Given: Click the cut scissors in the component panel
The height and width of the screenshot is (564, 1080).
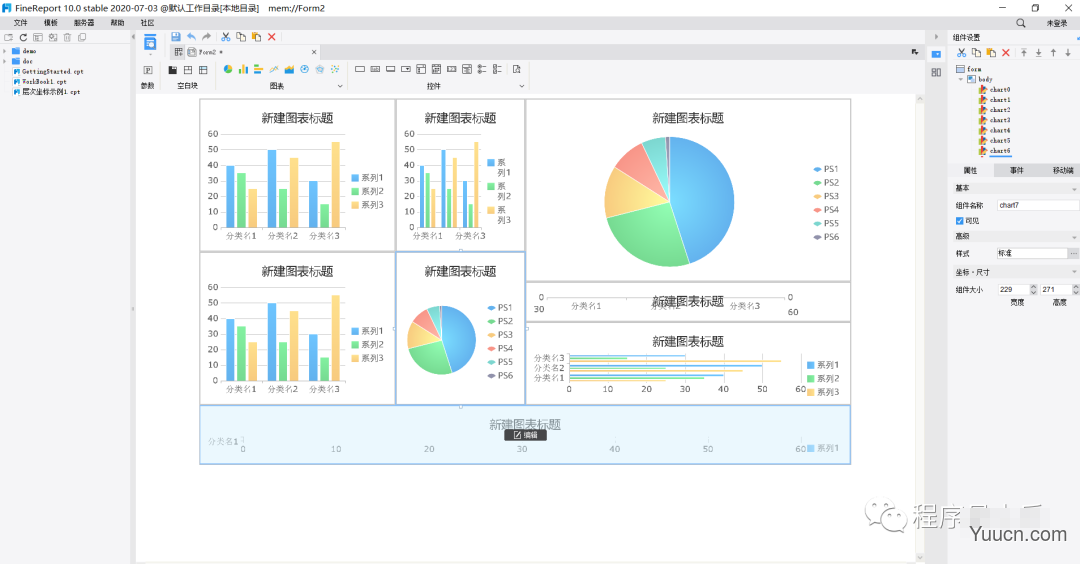Looking at the screenshot, I should coord(962,52).
